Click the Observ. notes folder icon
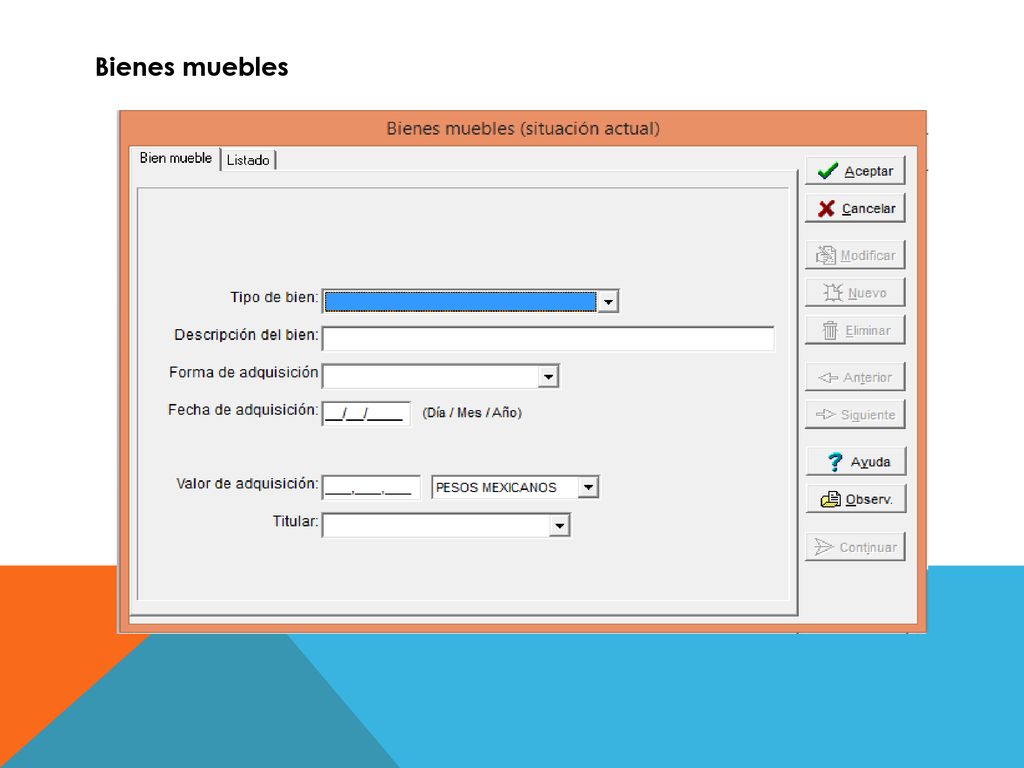Viewport: 1024px width, 768px height. [831, 500]
